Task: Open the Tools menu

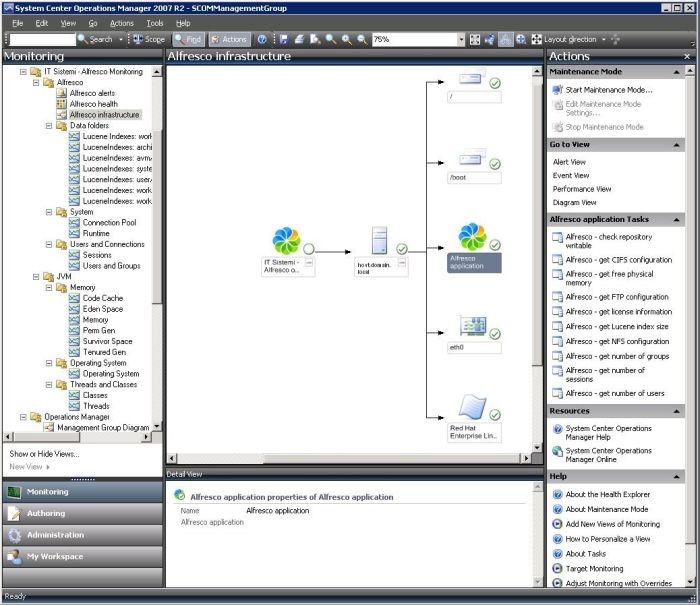Action: [155, 23]
